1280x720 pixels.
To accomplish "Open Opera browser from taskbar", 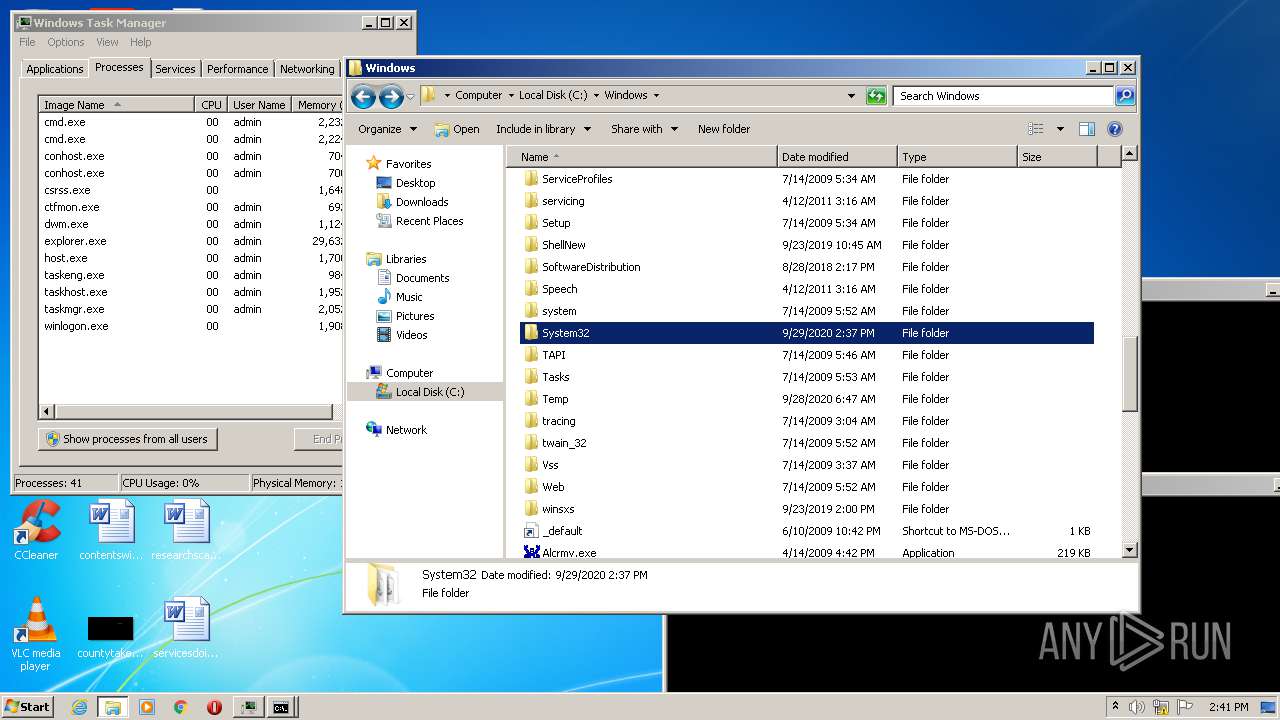I will coord(214,707).
